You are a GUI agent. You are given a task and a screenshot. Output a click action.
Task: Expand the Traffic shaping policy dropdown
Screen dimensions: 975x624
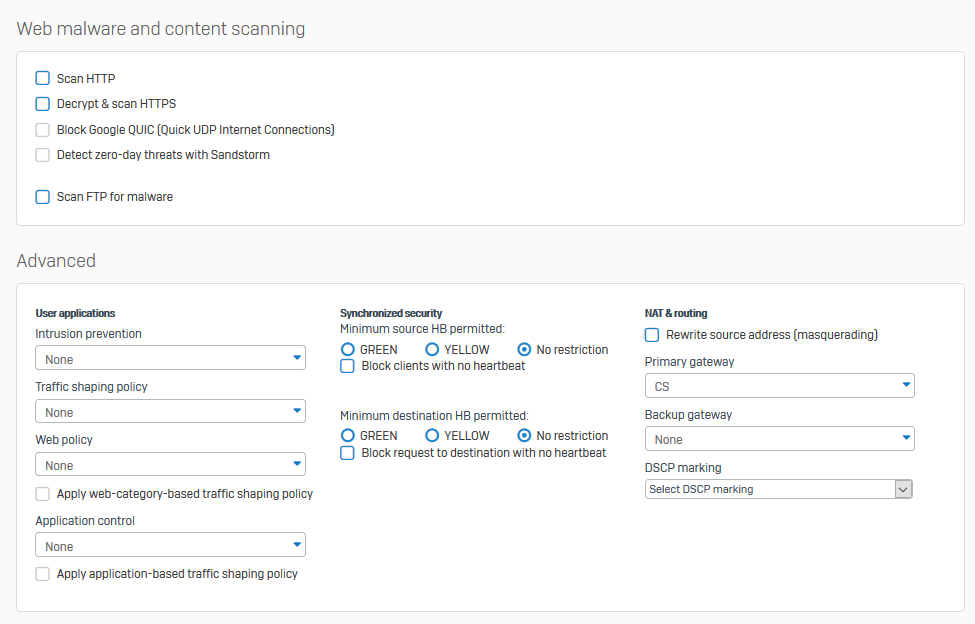(170, 411)
